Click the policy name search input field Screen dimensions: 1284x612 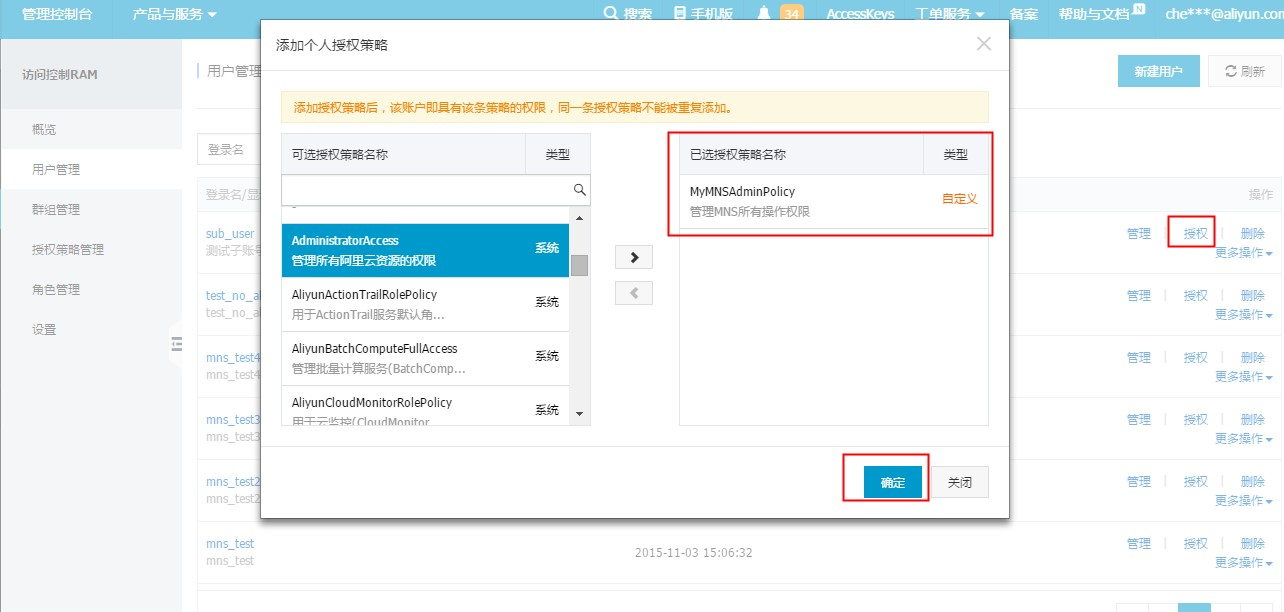click(x=427, y=190)
